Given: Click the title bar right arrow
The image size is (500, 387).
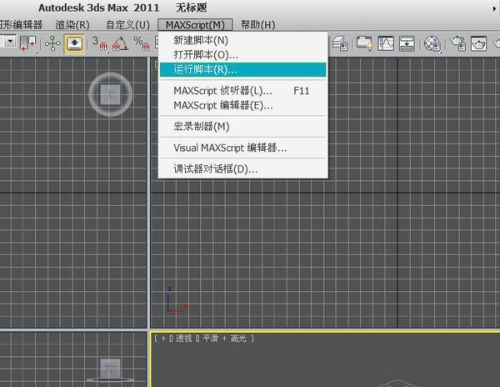Looking at the screenshot, I should pyautogui.click(x=494, y=9).
